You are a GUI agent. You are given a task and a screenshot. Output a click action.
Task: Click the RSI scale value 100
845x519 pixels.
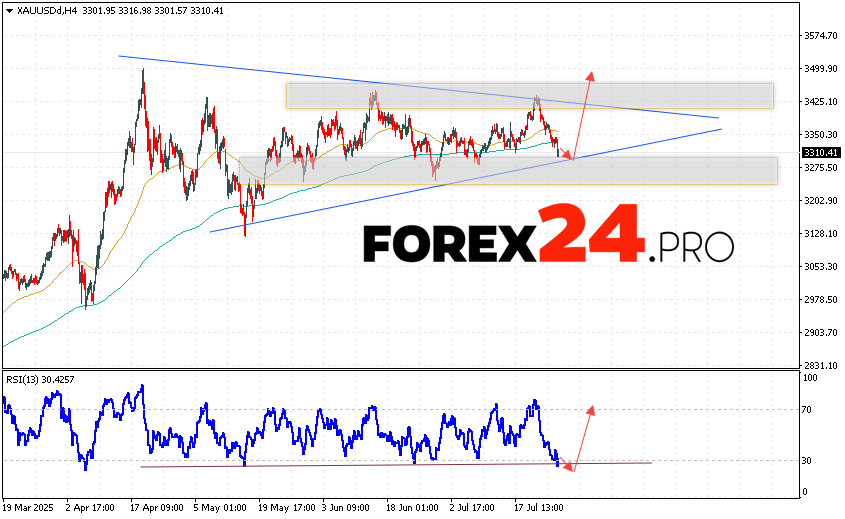pyautogui.click(x=810, y=378)
